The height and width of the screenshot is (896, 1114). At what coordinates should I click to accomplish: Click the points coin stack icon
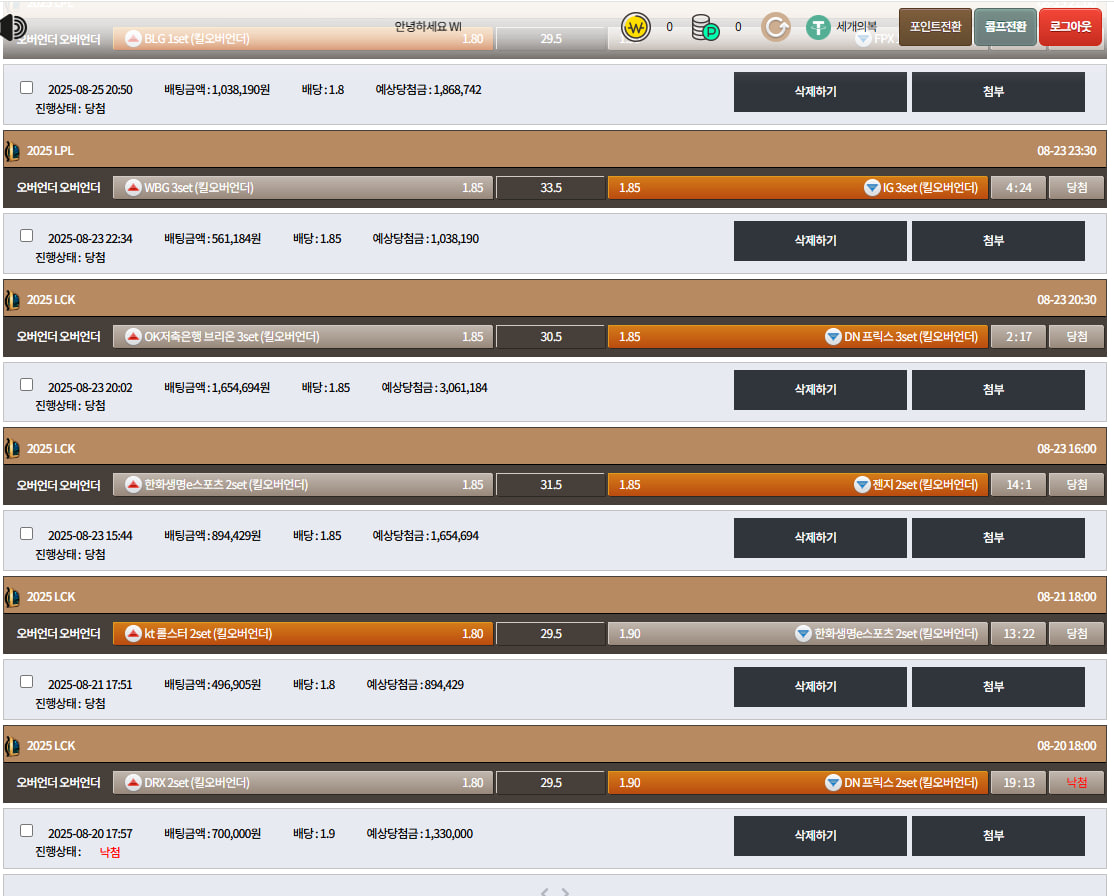706,27
